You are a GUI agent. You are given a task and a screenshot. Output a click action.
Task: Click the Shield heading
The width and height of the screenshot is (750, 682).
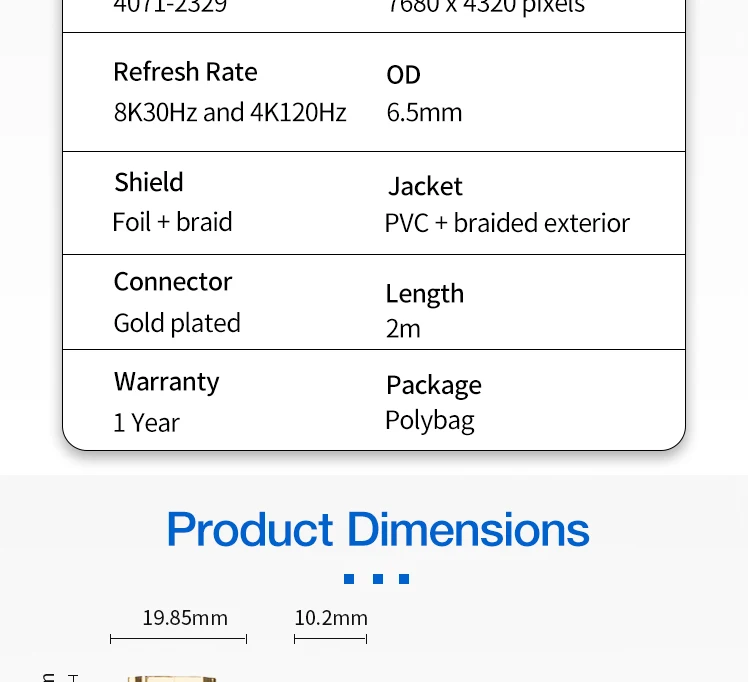coord(149,182)
